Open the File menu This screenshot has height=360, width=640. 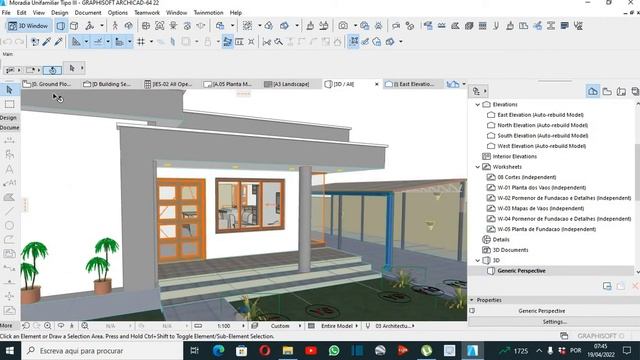[6, 13]
